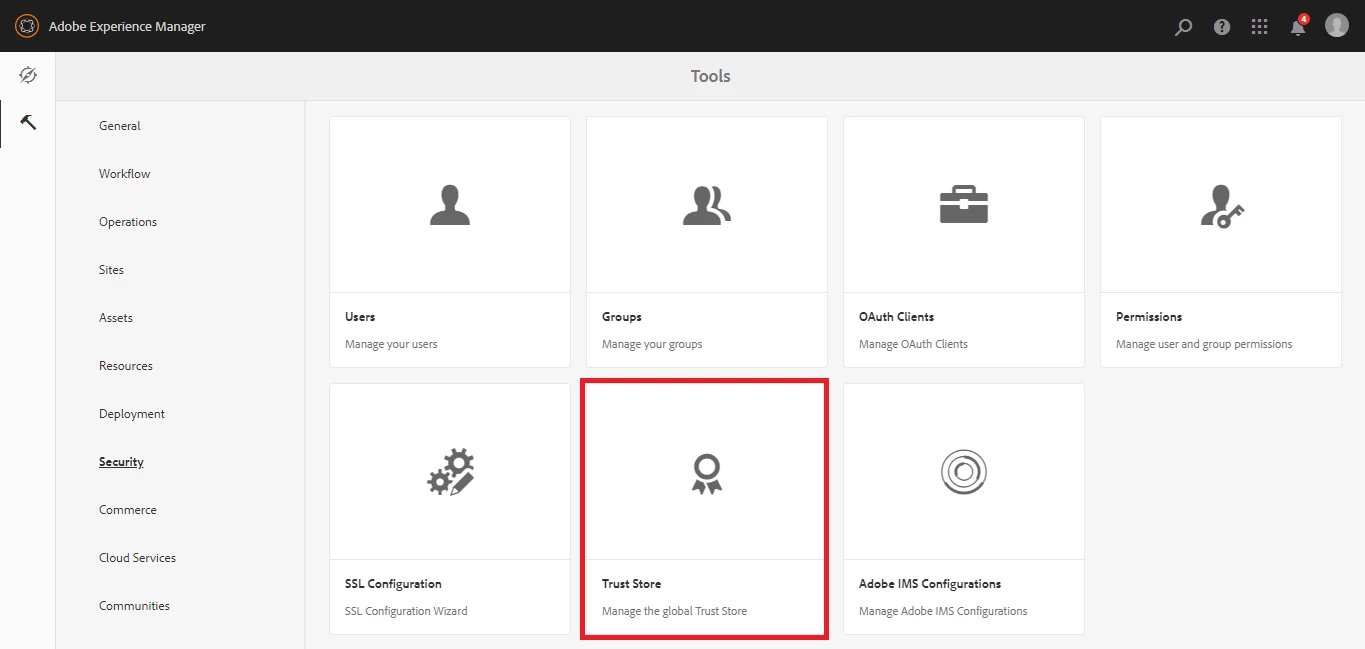
Task: Open the OAuth Clients card title
Action: [x=897, y=317]
